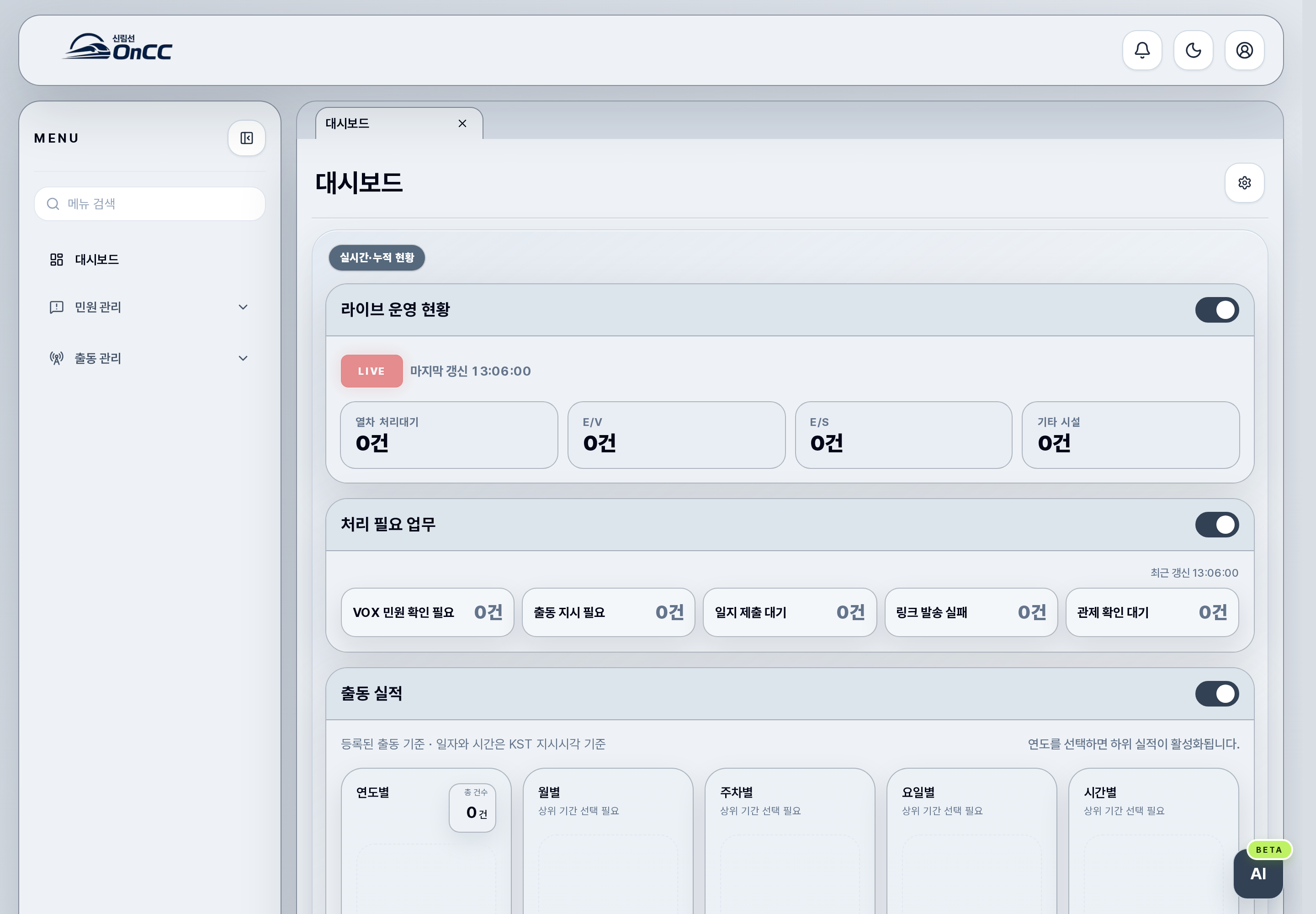Open dashboard settings gear
The height and width of the screenshot is (914, 1316).
click(1244, 183)
